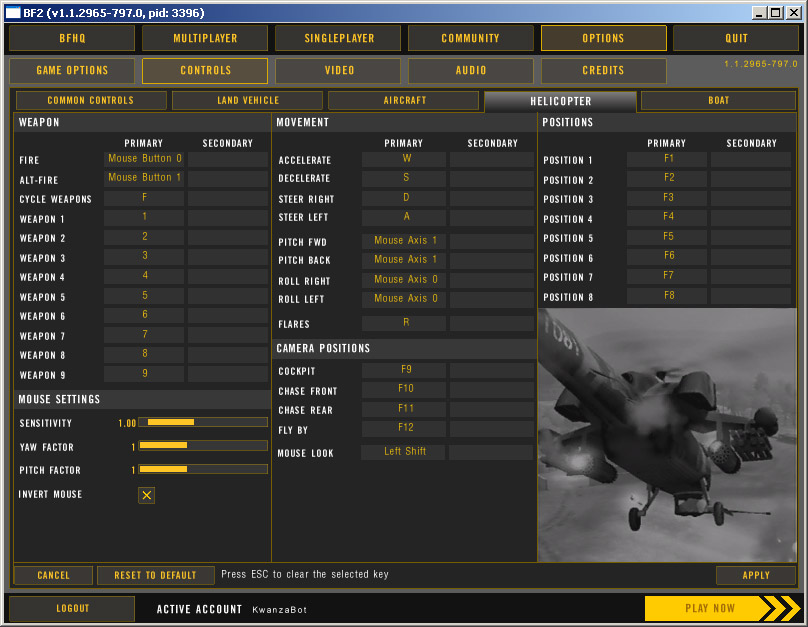Select Pitch Back primary binding field
Screen dimensions: 808x627
tap(404, 260)
